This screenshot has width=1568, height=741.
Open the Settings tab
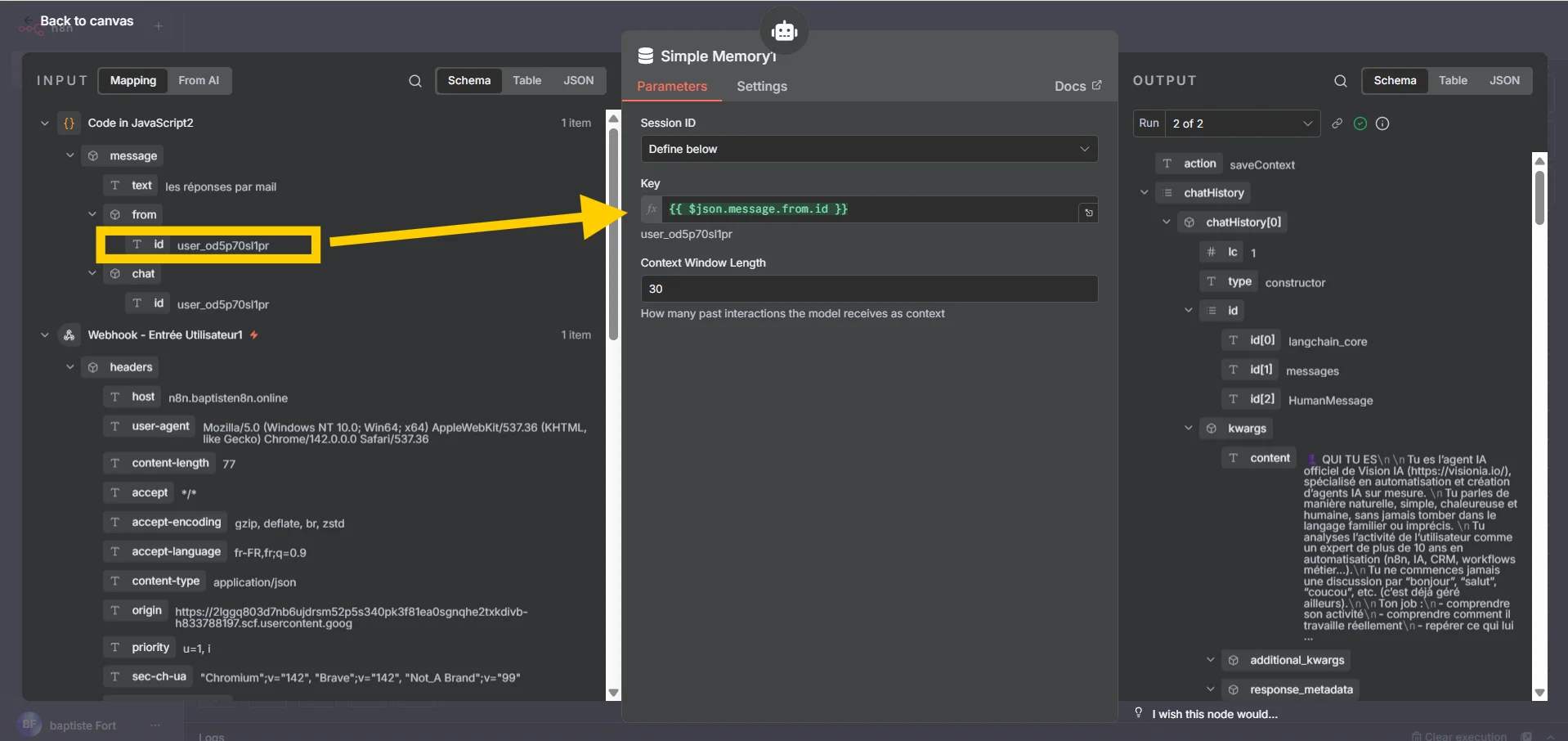point(762,87)
